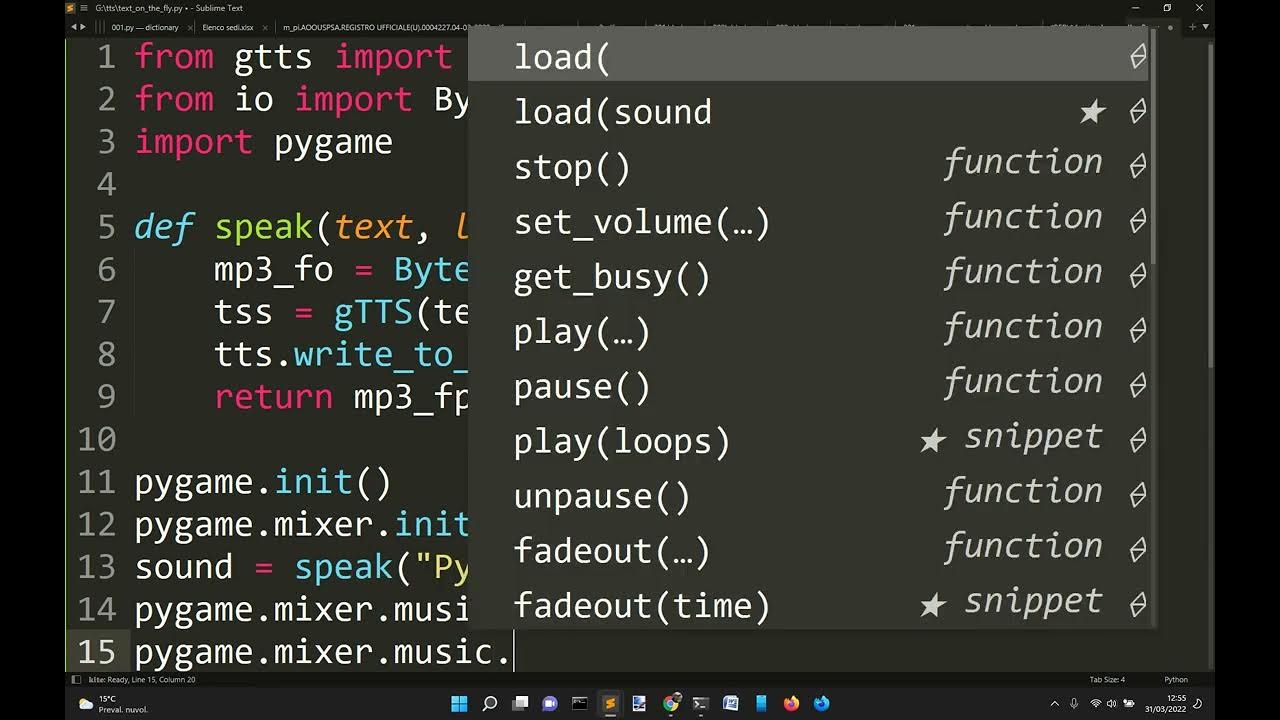Viewport: 1280px width, 720px height.
Task: Click 'pygame.init()' on line 11
Action: 263,482
